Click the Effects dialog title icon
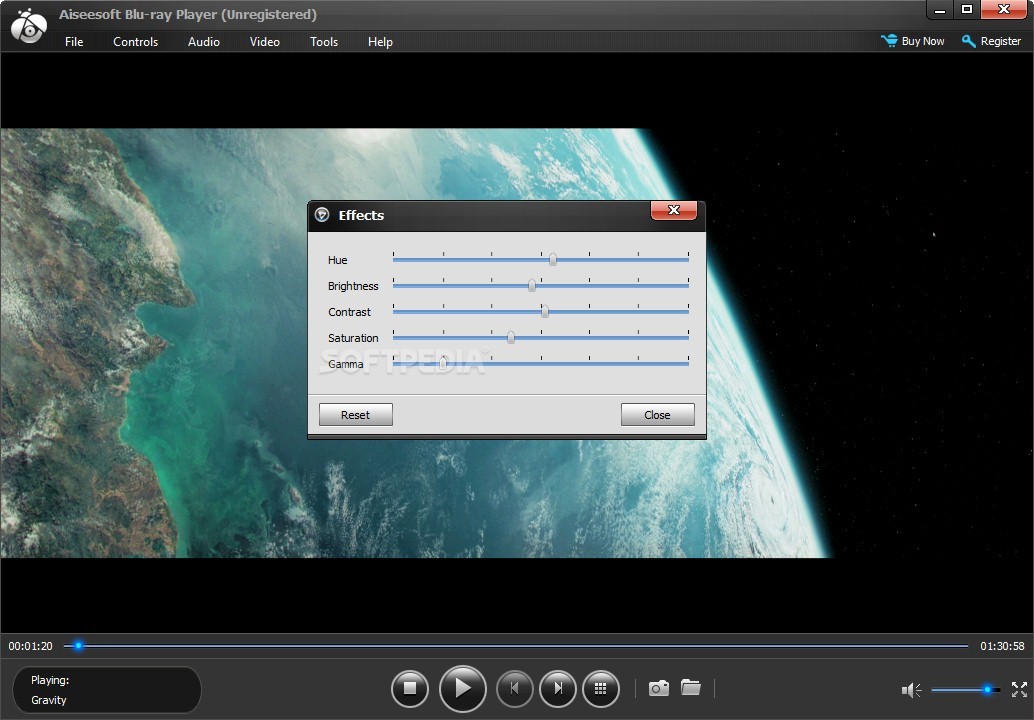Viewport: 1034px width, 720px height. [x=322, y=214]
